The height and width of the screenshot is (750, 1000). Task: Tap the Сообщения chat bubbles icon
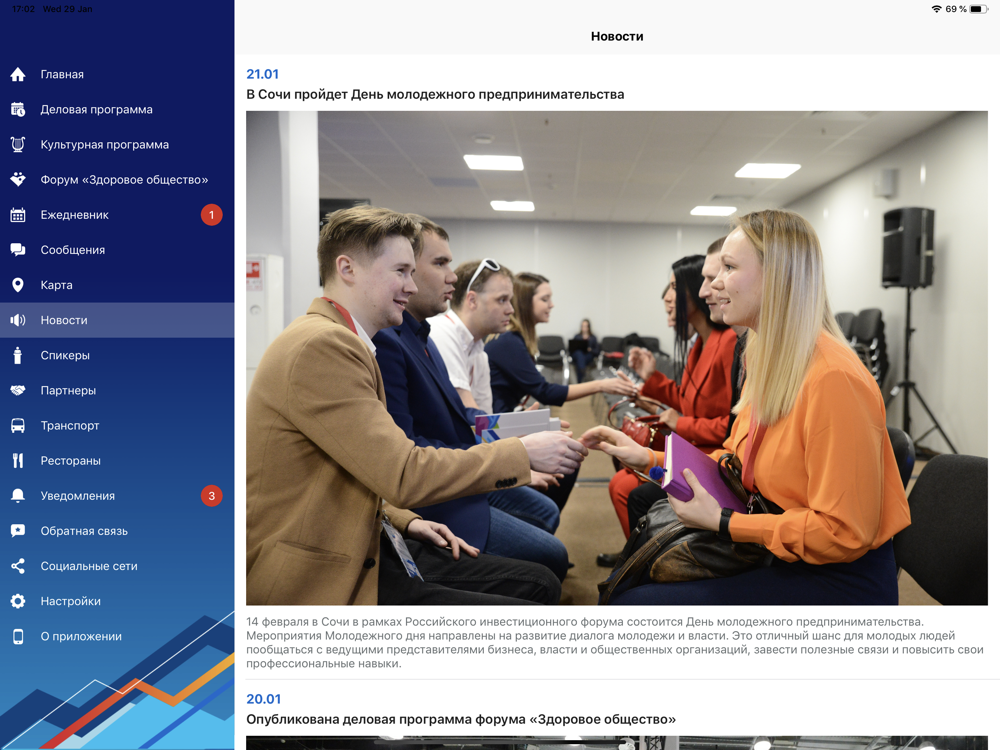click(x=18, y=250)
